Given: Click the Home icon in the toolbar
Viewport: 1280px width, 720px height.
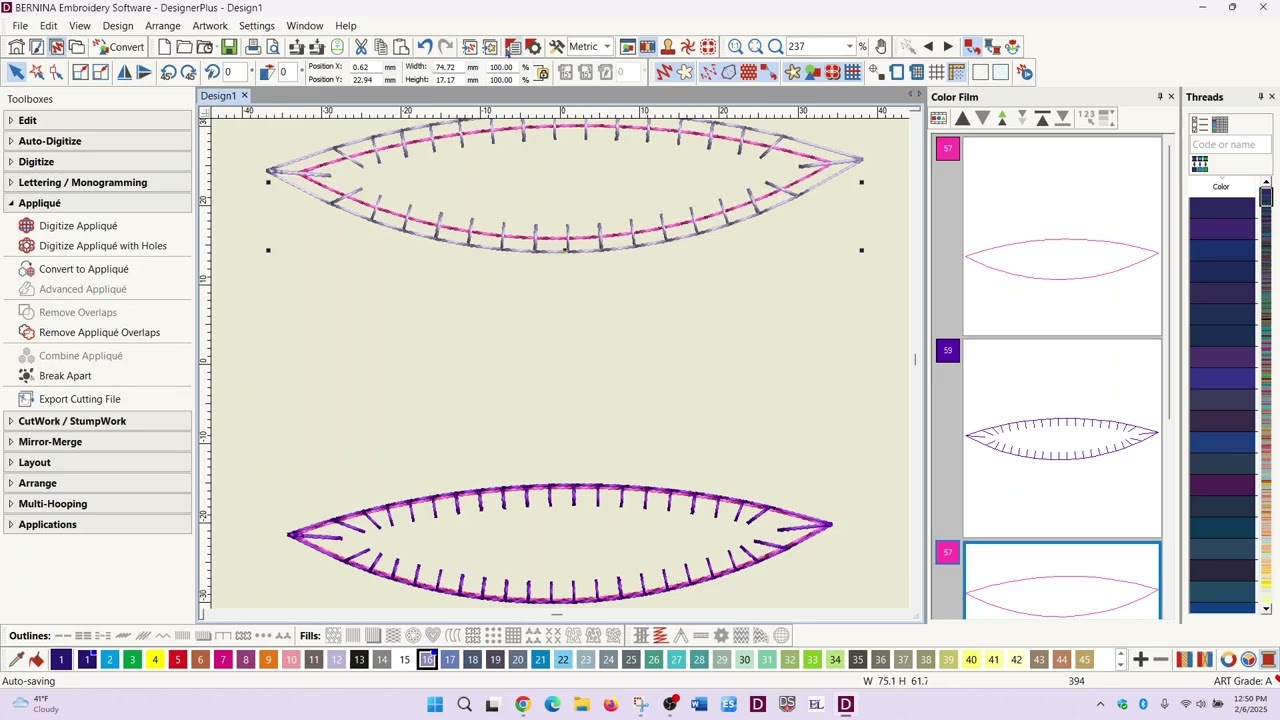Looking at the screenshot, I should [16, 47].
